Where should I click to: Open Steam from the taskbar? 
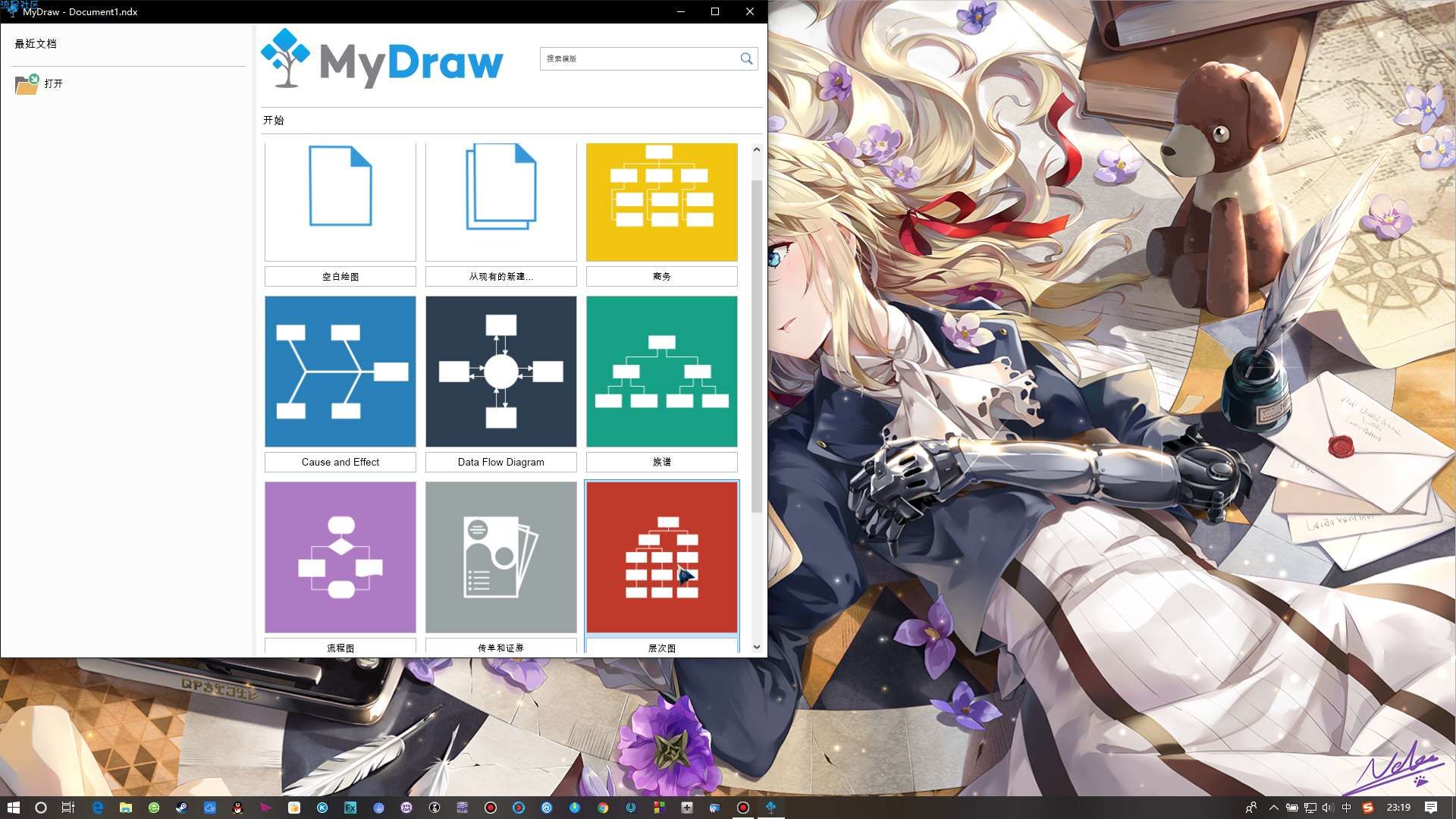click(181, 808)
